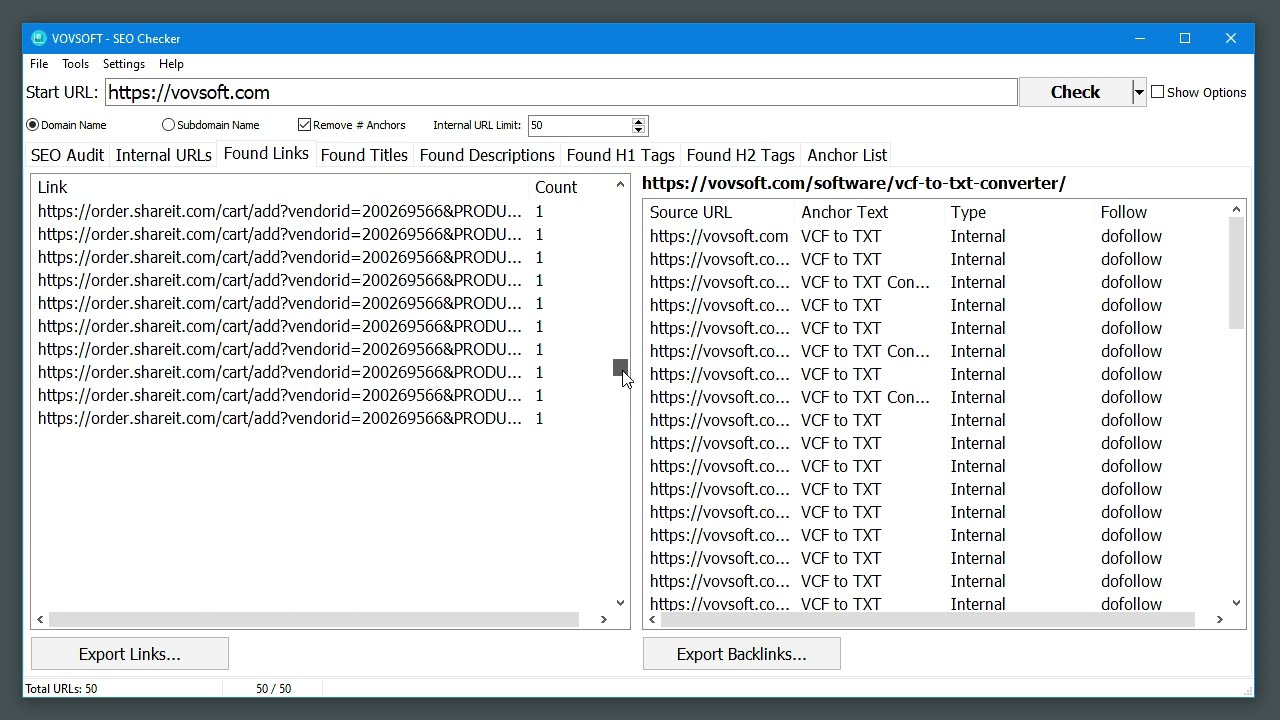The height and width of the screenshot is (720, 1280).
Task: Disable the Remove # Anchors checkbox
Action: click(304, 124)
